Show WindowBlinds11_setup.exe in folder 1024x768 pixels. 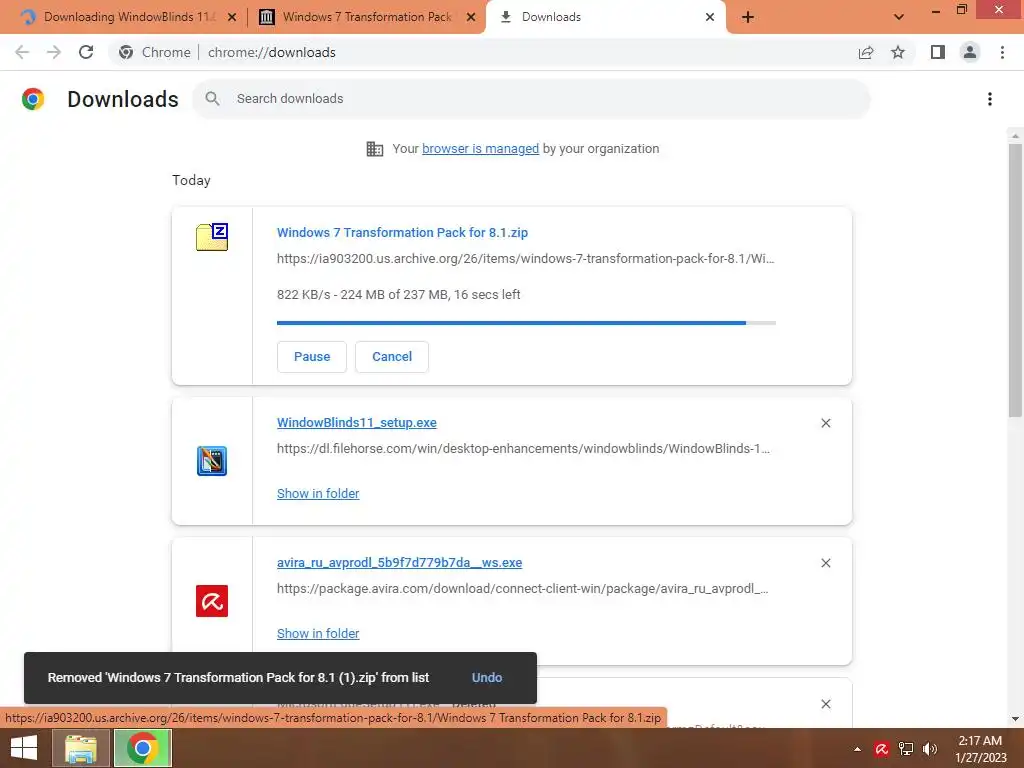(318, 494)
